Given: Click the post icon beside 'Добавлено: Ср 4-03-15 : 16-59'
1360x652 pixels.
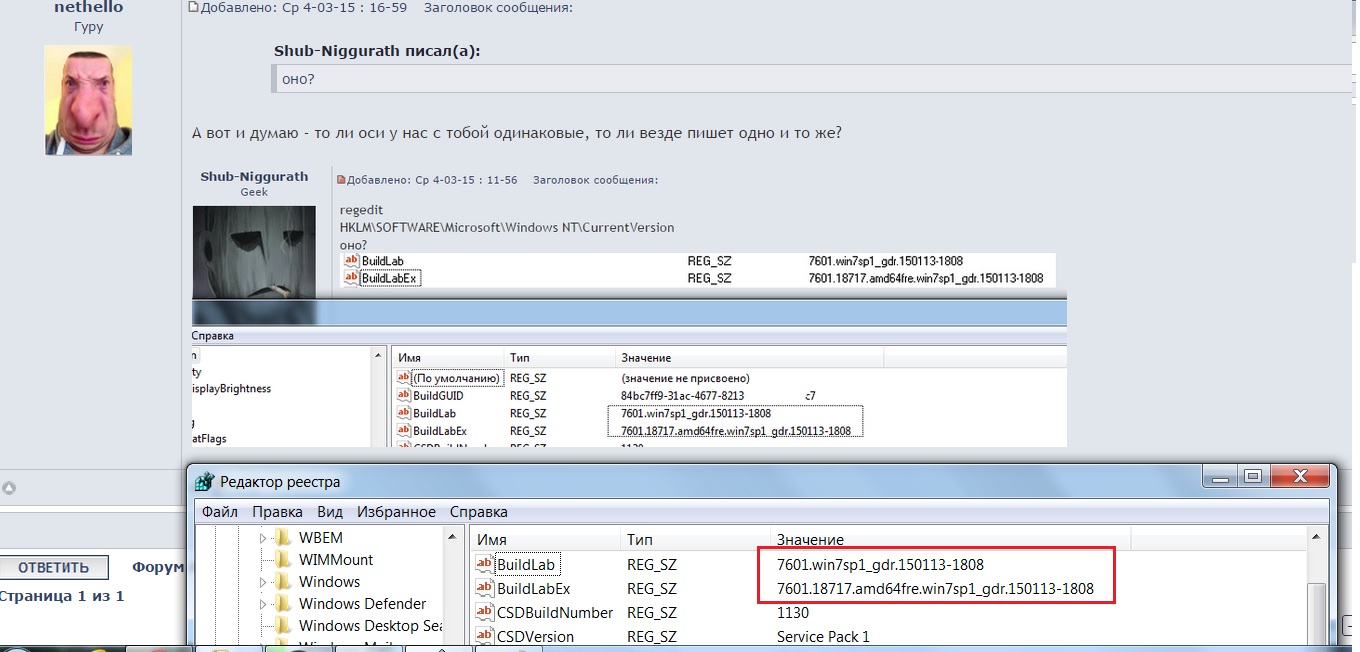Looking at the screenshot, I should pyautogui.click(x=194, y=8).
